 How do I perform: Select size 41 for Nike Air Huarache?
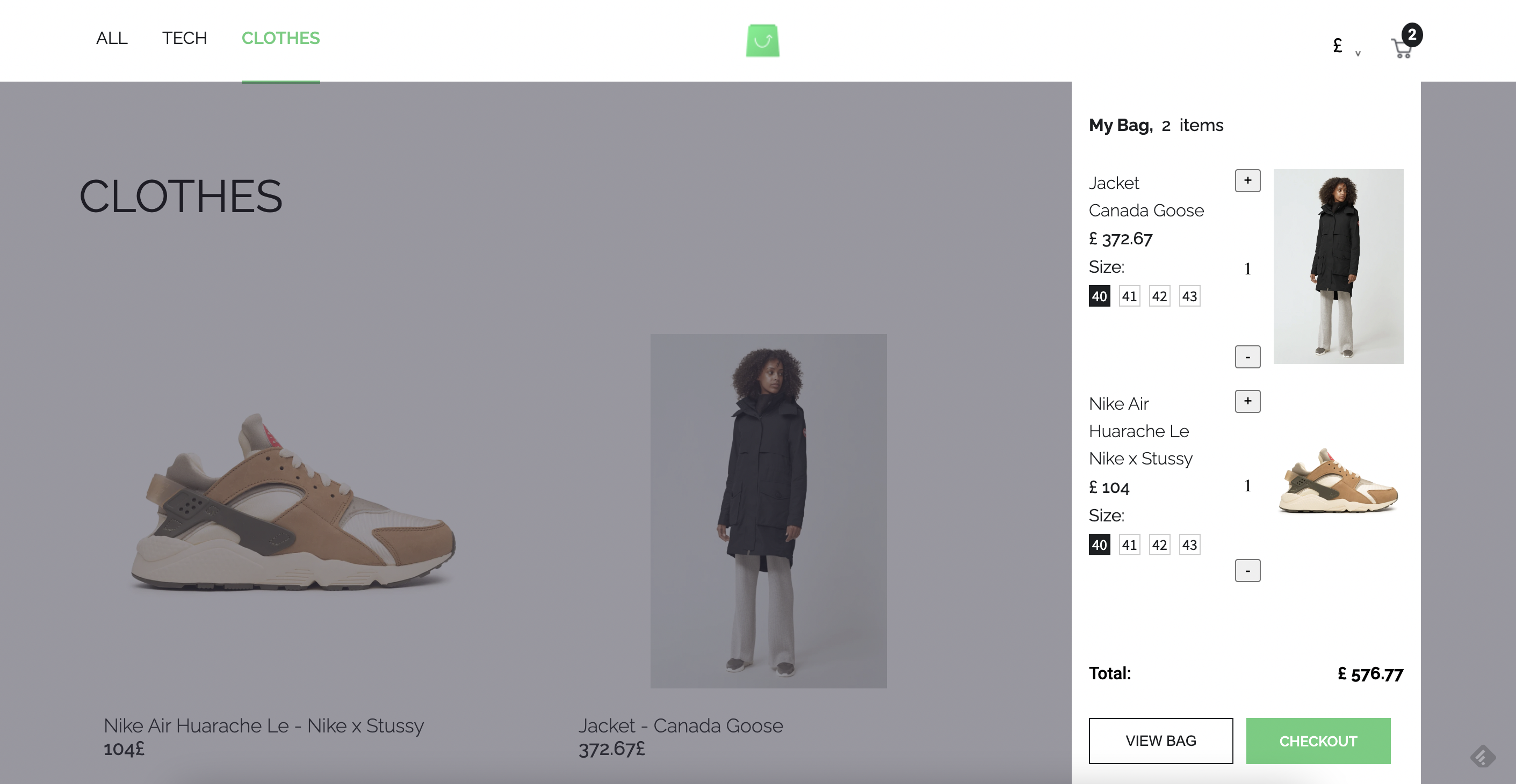click(x=1129, y=545)
